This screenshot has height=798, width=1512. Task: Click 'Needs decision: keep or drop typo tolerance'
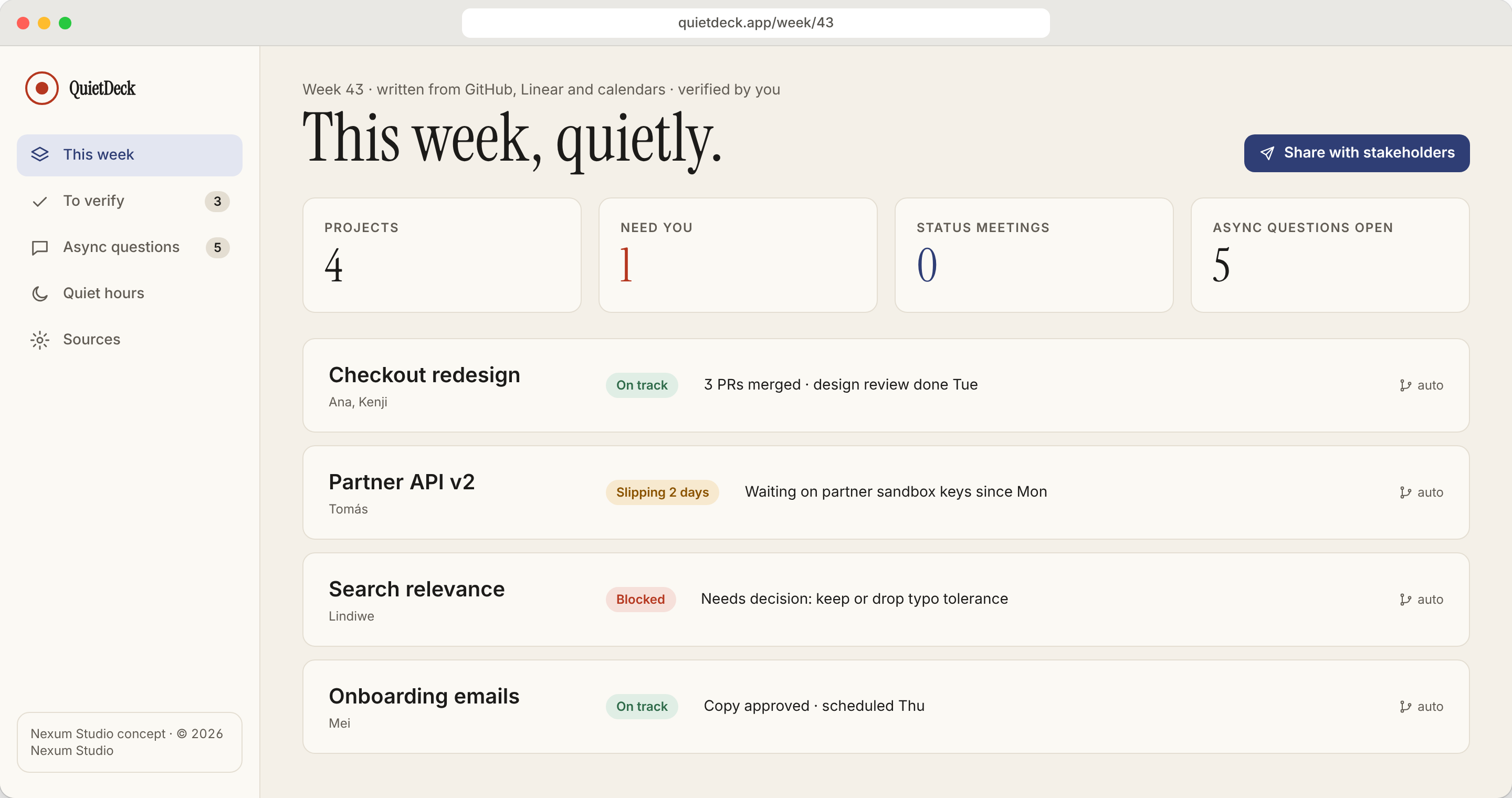click(854, 599)
